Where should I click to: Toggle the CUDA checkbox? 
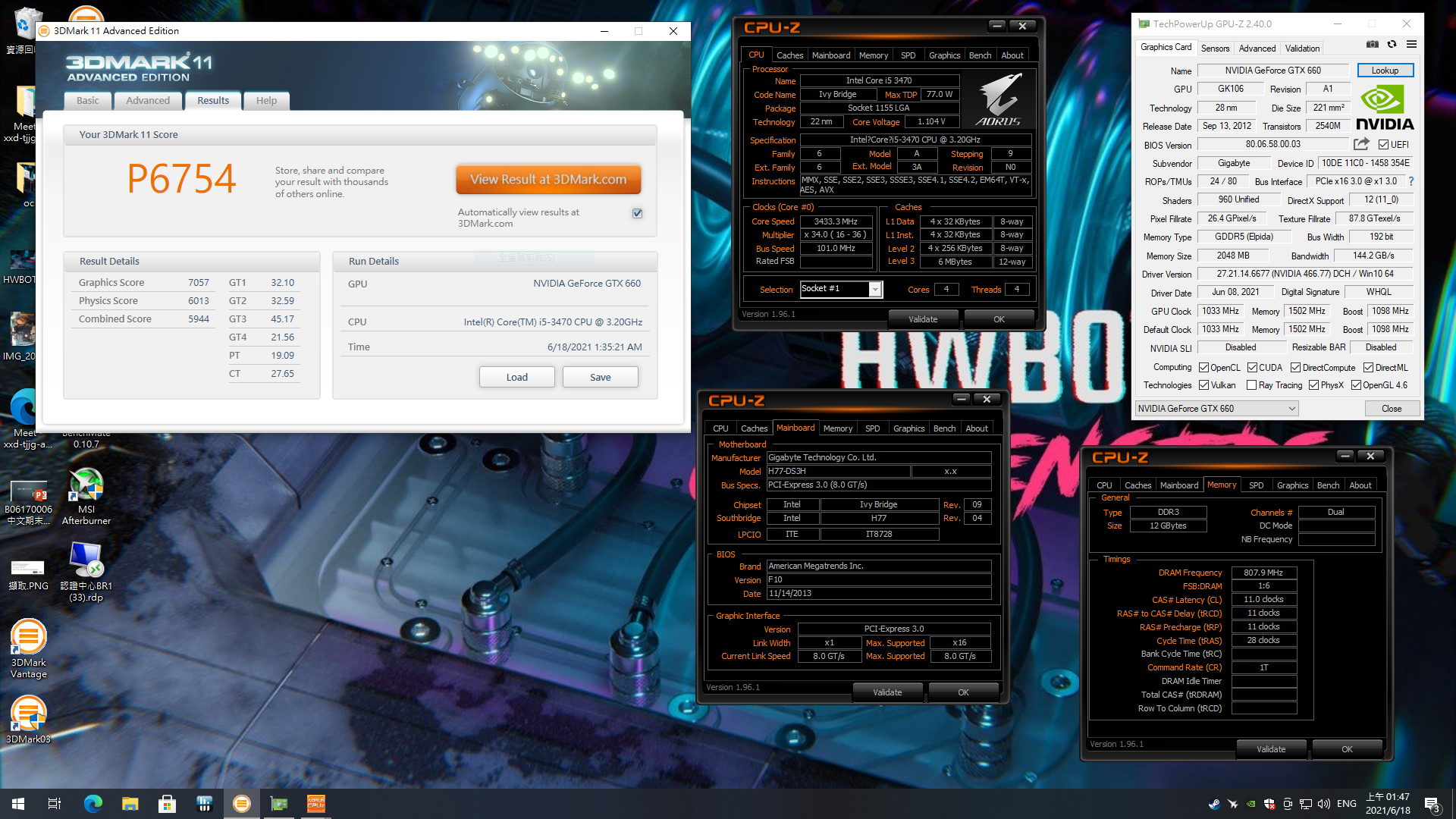[x=1252, y=368]
